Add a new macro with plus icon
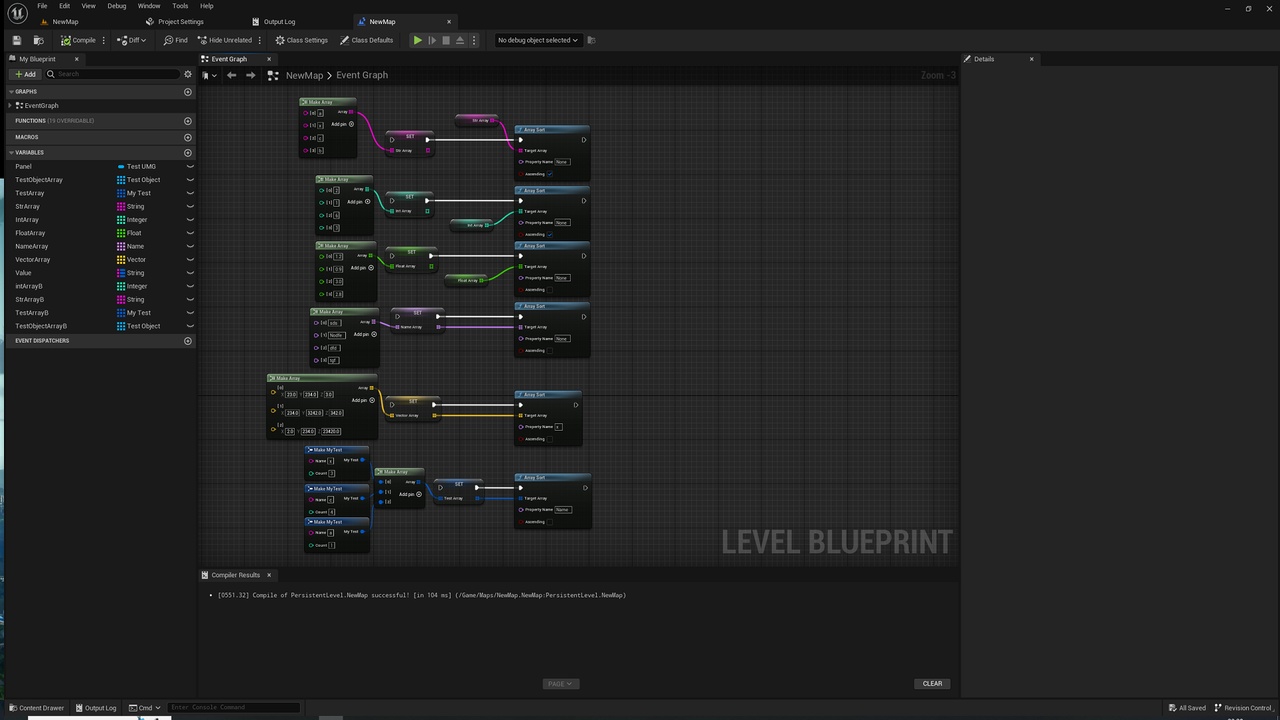Screen dimensions: 1280x720 [x=187, y=137]
